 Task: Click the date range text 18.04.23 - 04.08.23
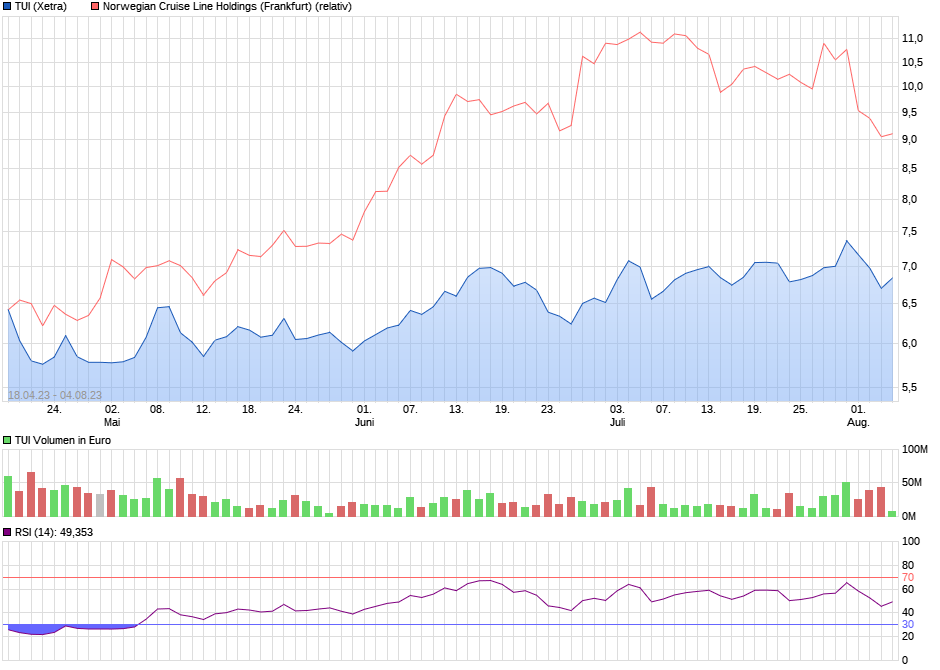[x=55, y=395]
